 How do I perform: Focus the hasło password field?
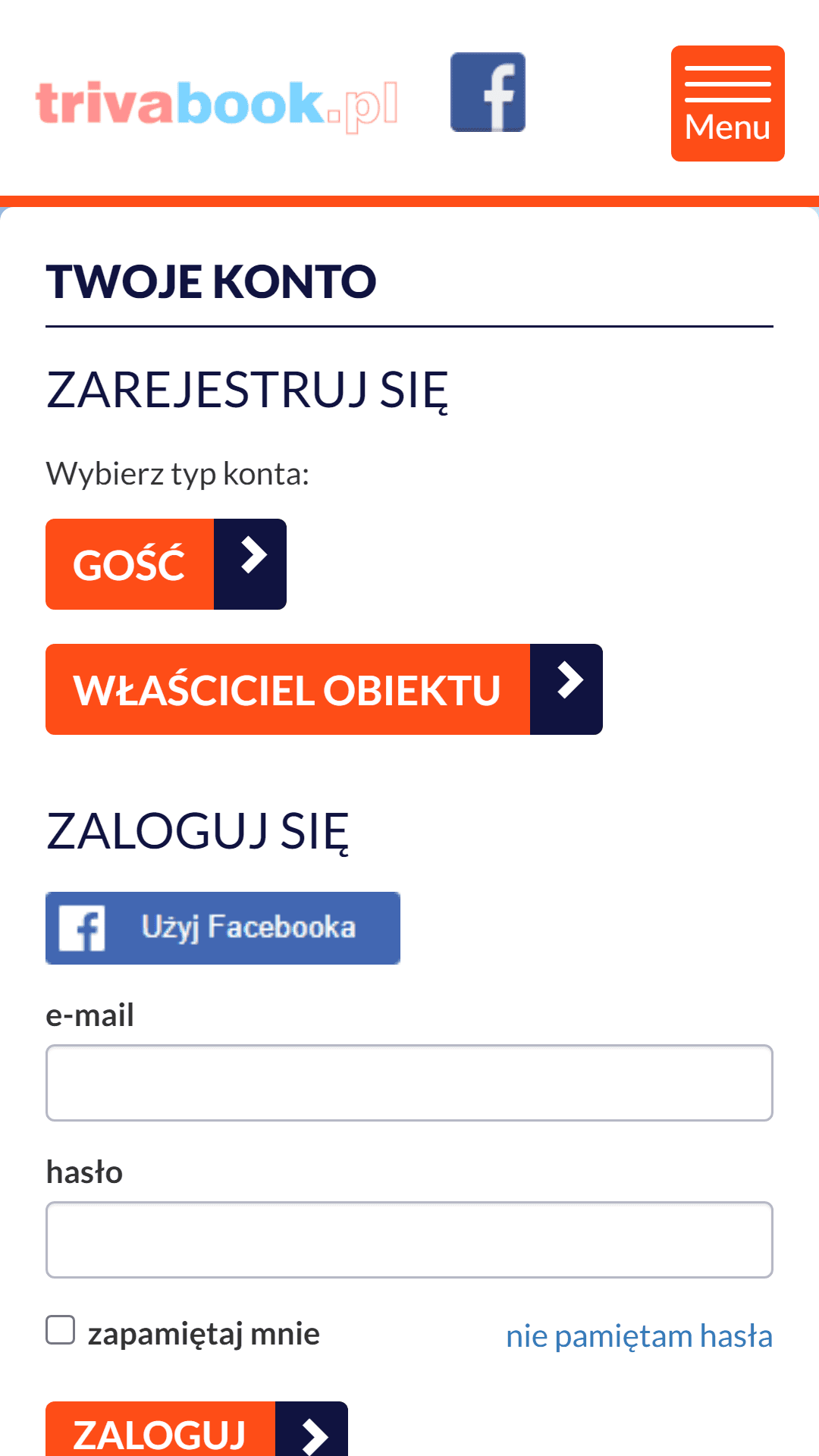pos(409,1240)
